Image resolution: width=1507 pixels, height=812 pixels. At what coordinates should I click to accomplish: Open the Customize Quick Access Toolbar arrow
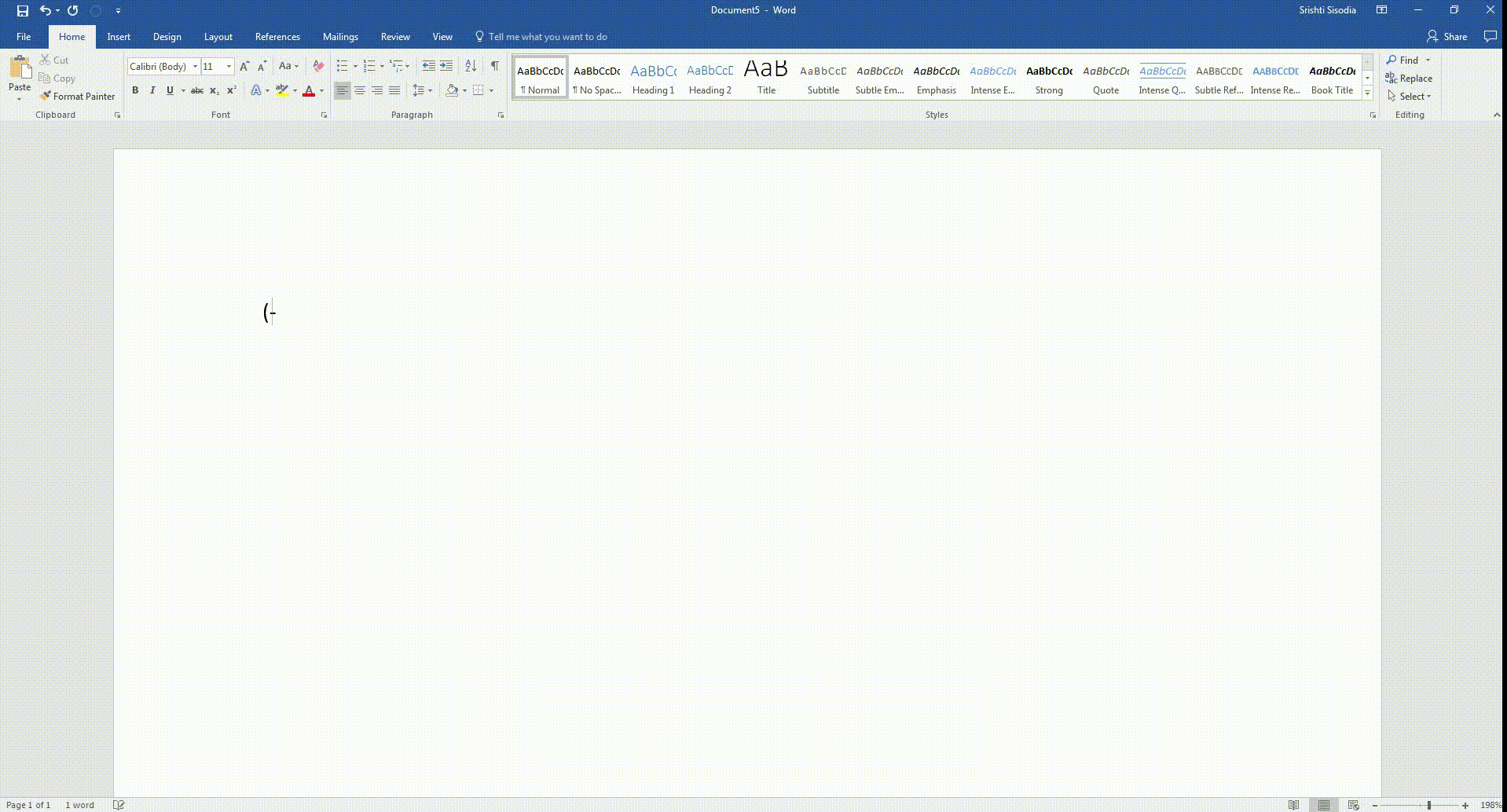click(118, 11)
